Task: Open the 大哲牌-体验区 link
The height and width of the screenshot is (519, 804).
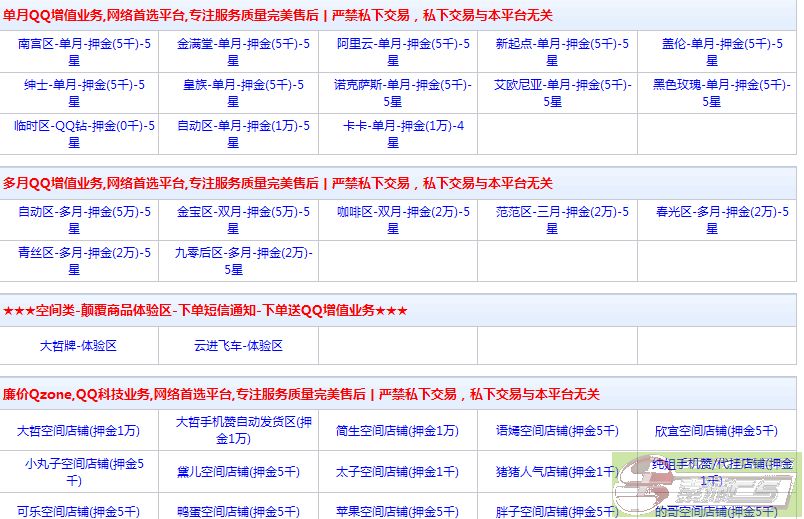Action: tap(78, 346)
